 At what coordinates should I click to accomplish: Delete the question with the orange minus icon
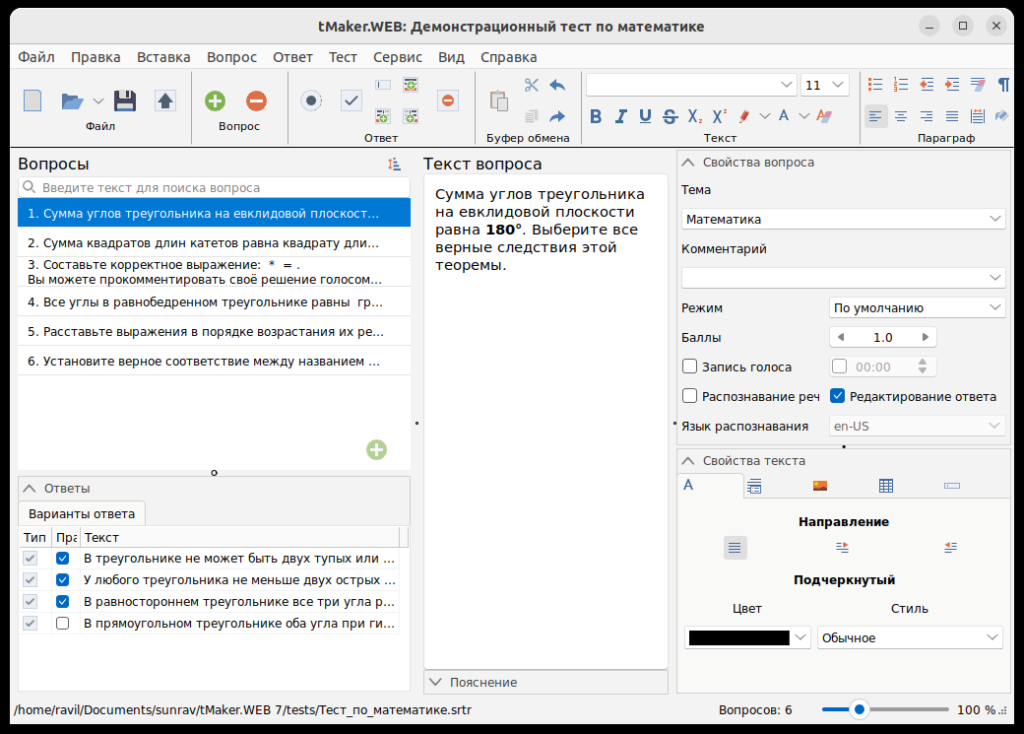coord(257,101)
